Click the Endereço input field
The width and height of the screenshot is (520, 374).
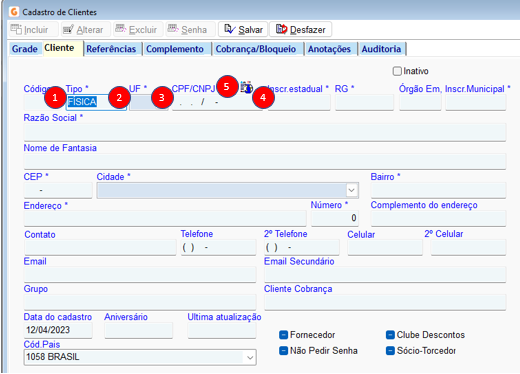point(165,218)
